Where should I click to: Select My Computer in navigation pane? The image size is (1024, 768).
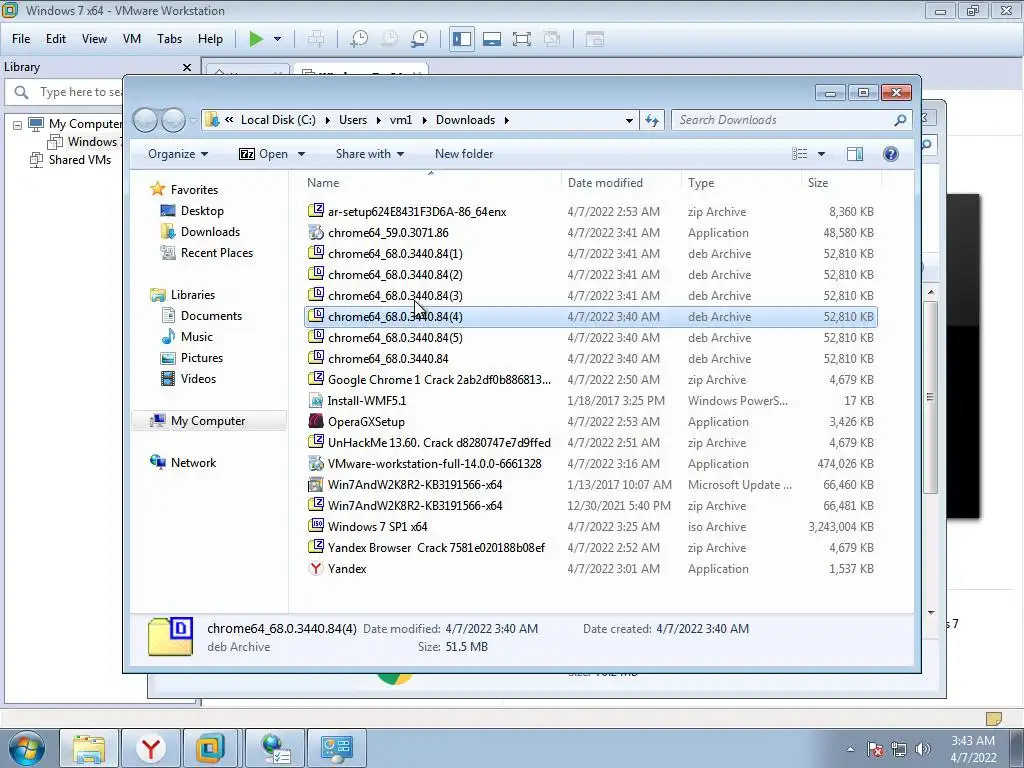(x=208, y=421)
